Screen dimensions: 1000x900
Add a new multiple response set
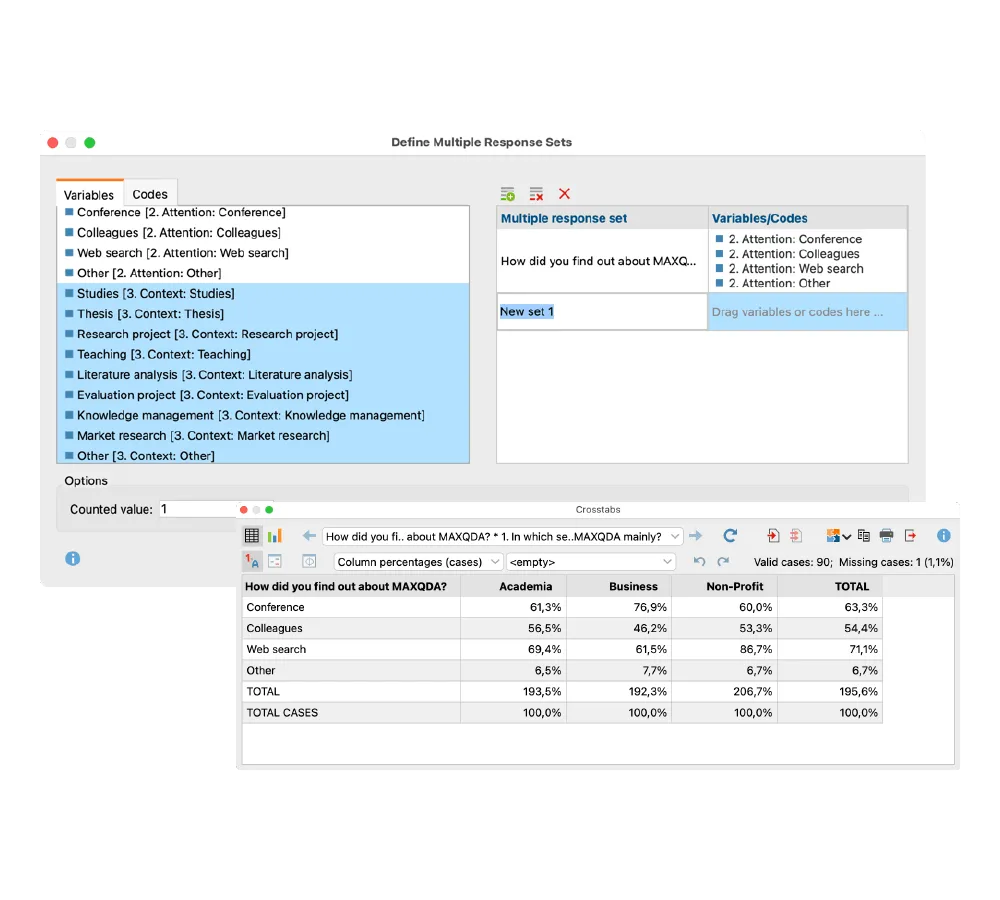point(508,194)
